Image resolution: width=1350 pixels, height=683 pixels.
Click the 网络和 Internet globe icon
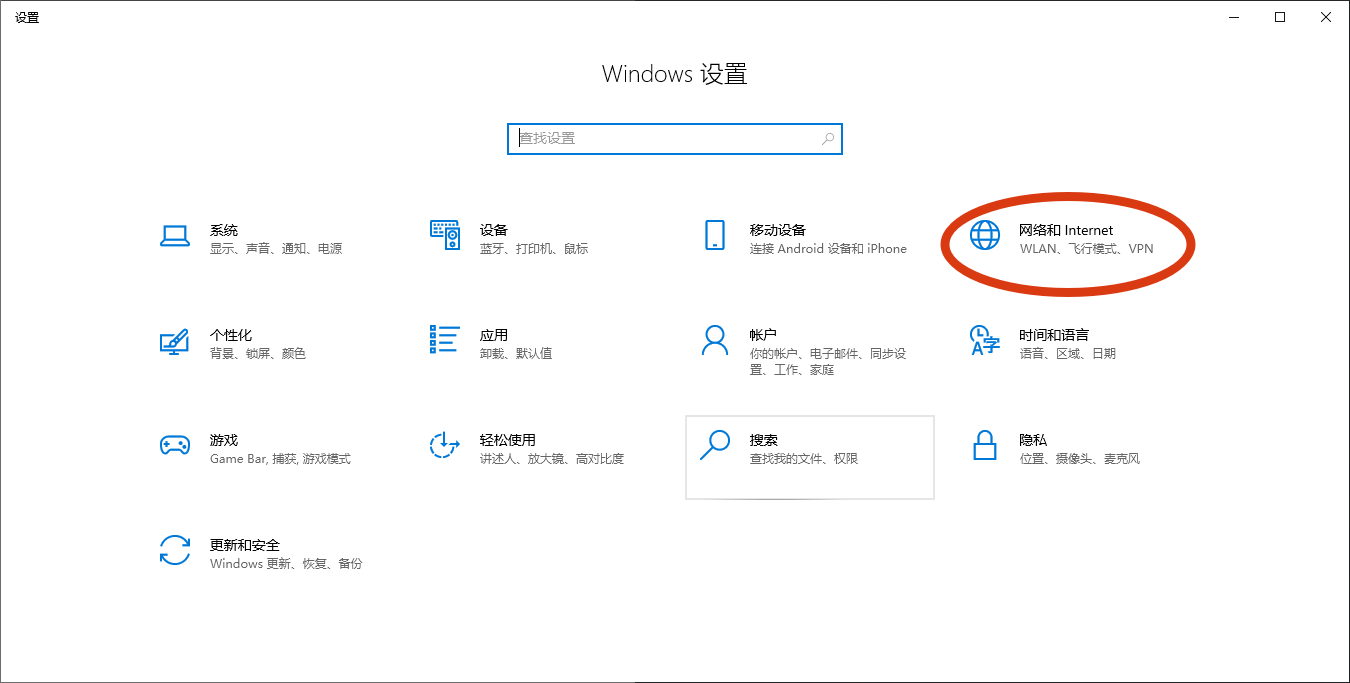(x=985, y=235)
